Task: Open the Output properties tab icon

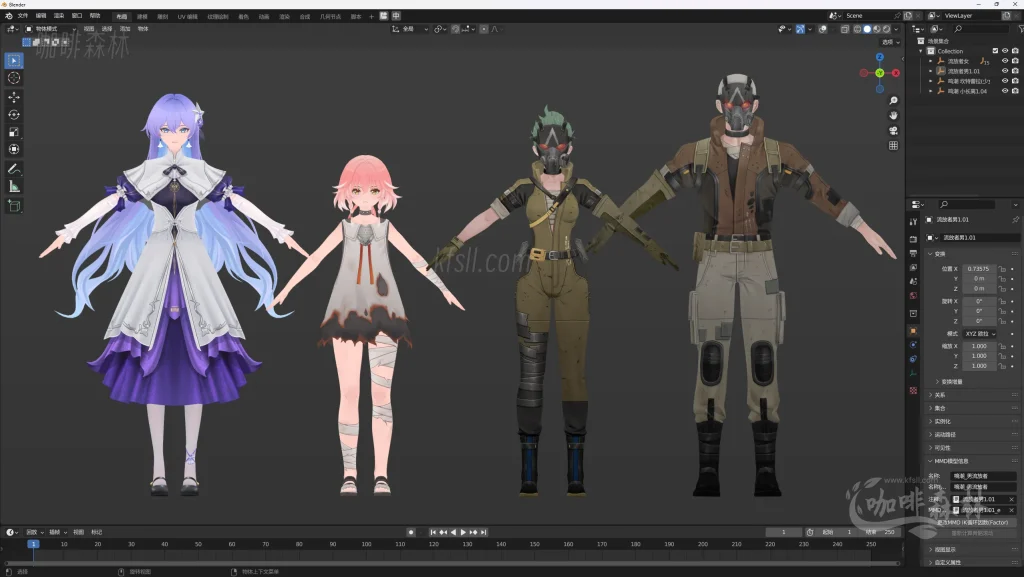Action: click(913, 253)
